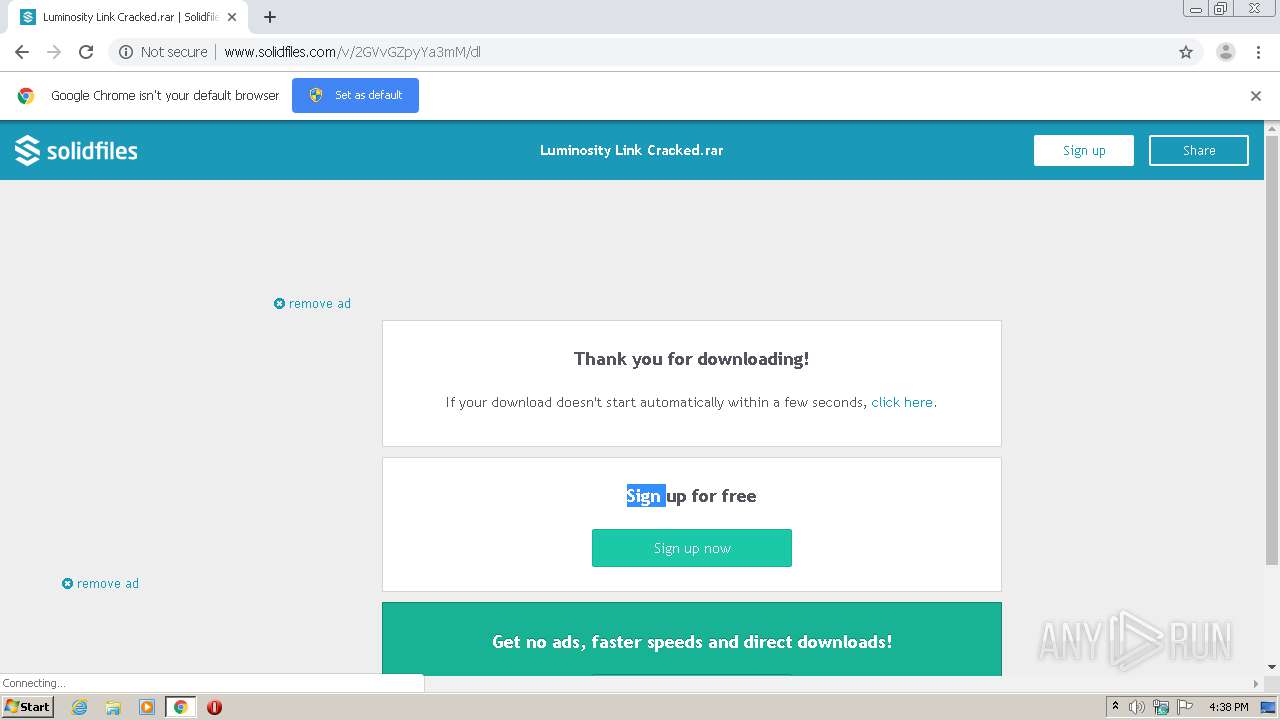The height and width of the screenshot is (720, 1280).
Task: Click the red Opera taskbar icon
Action: (214, 707)
